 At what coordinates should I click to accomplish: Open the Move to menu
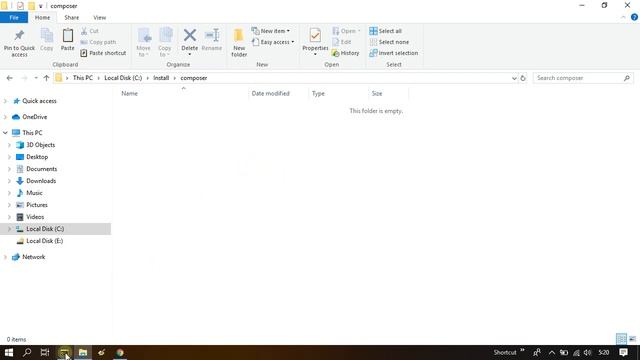[144, 43]
